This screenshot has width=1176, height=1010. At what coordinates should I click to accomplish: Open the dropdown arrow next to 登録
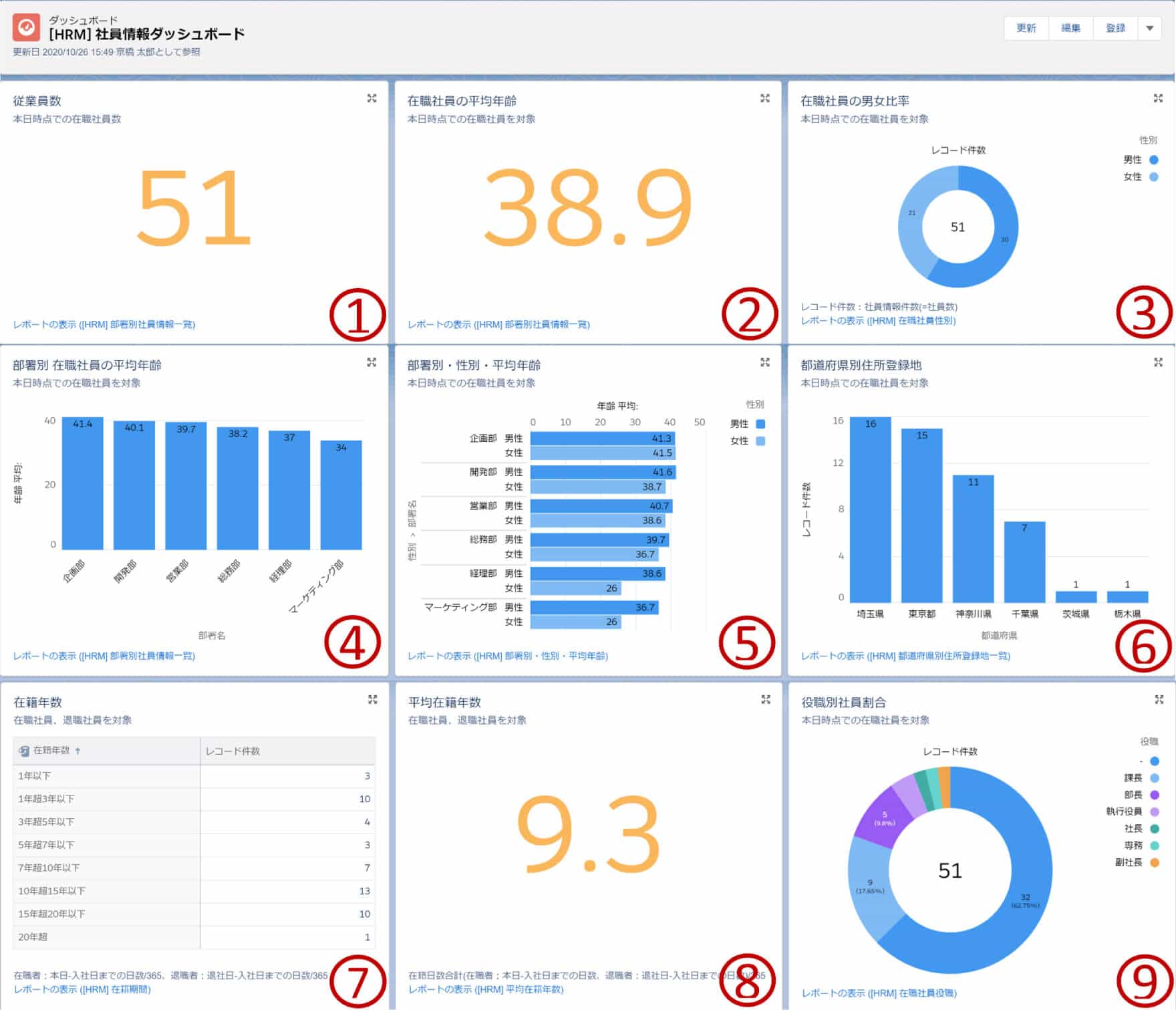[x=1149, y=28]
